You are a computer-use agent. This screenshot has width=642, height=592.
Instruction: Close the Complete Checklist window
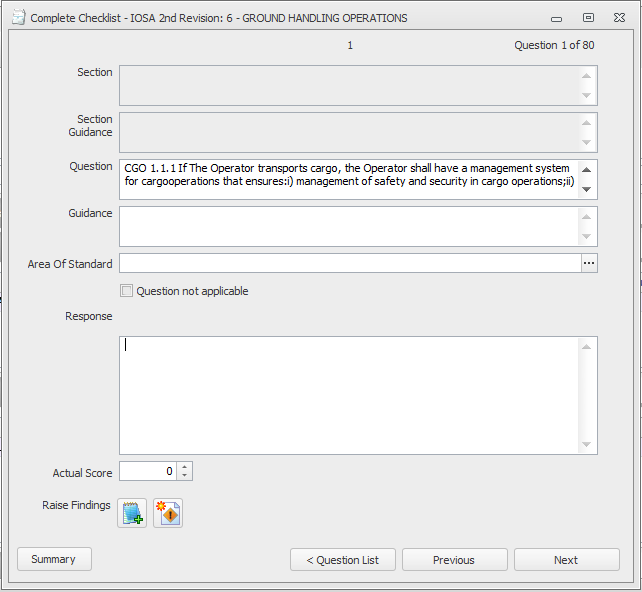619,18
